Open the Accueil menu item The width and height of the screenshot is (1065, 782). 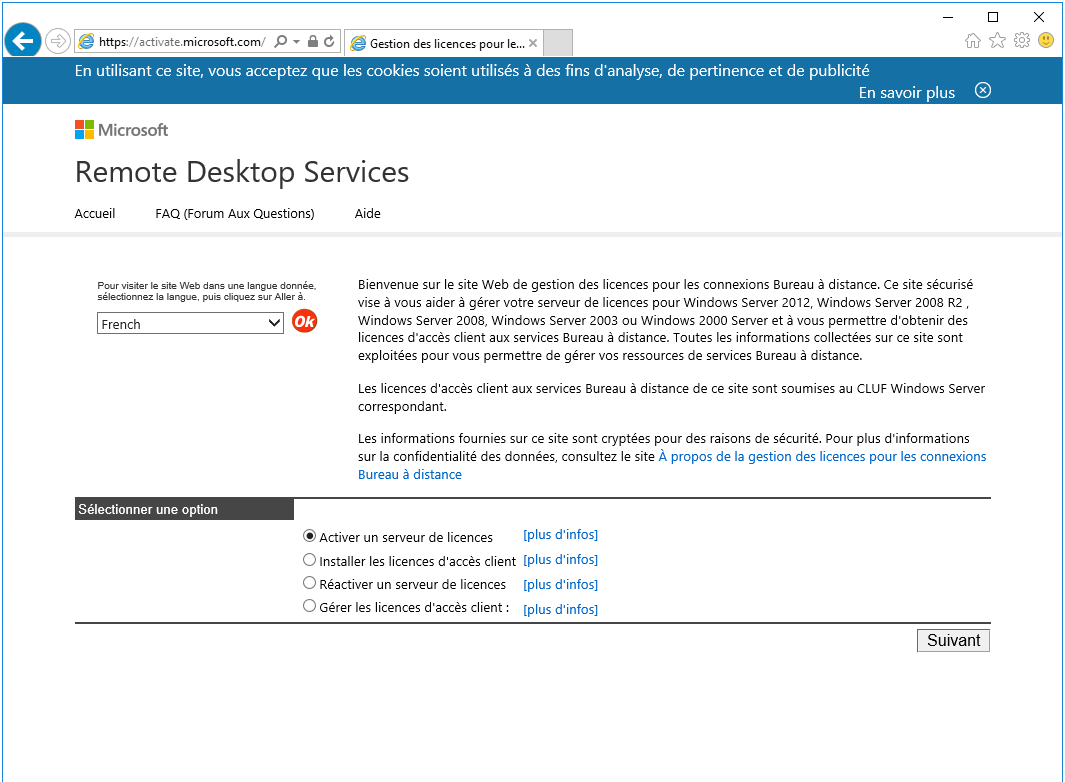click(94, 213)
